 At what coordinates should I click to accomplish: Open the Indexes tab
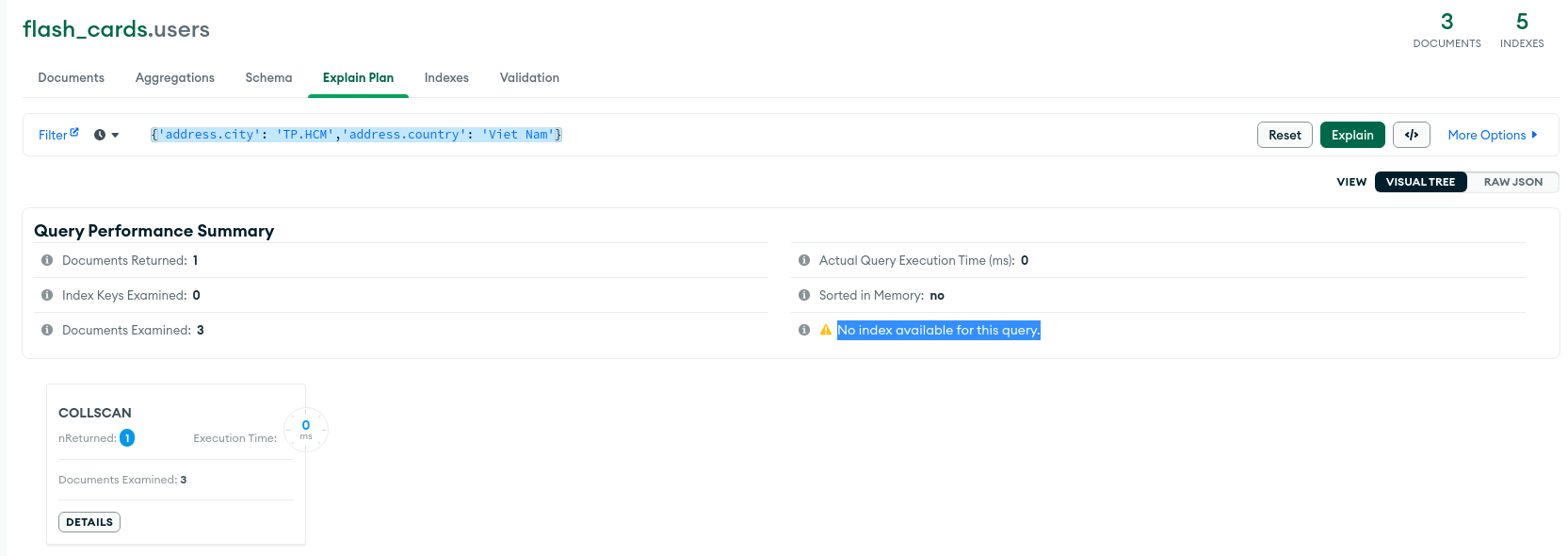coord(446,77)
